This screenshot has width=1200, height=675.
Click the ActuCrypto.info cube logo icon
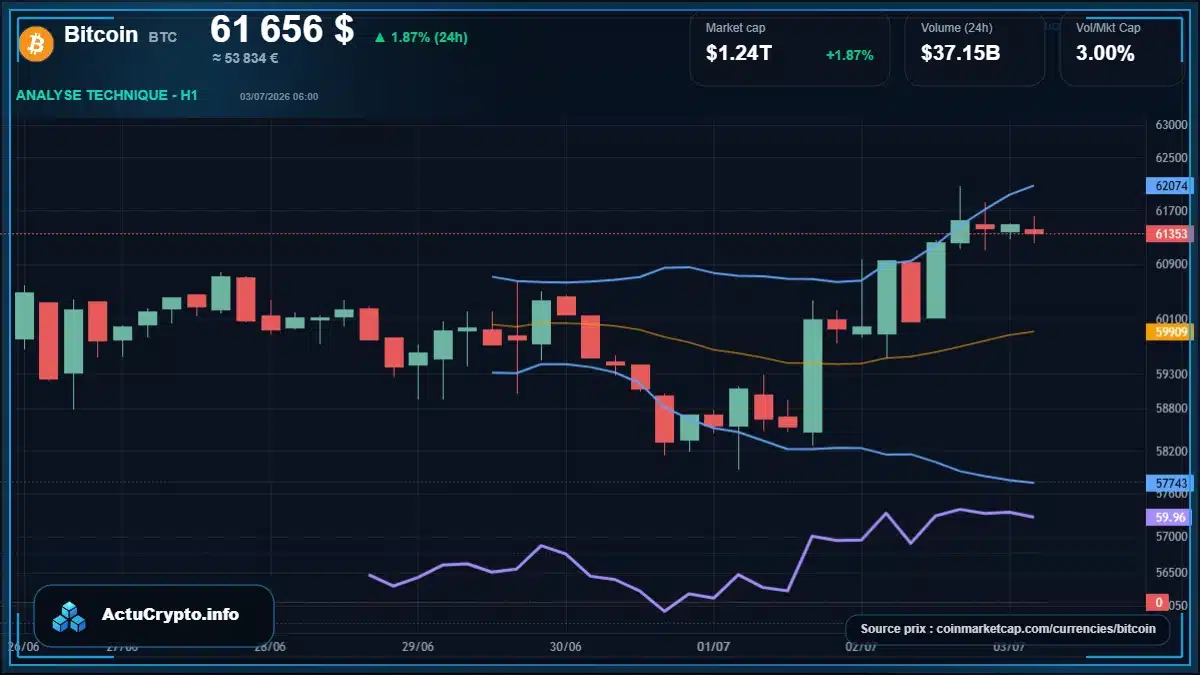[70, 616]
